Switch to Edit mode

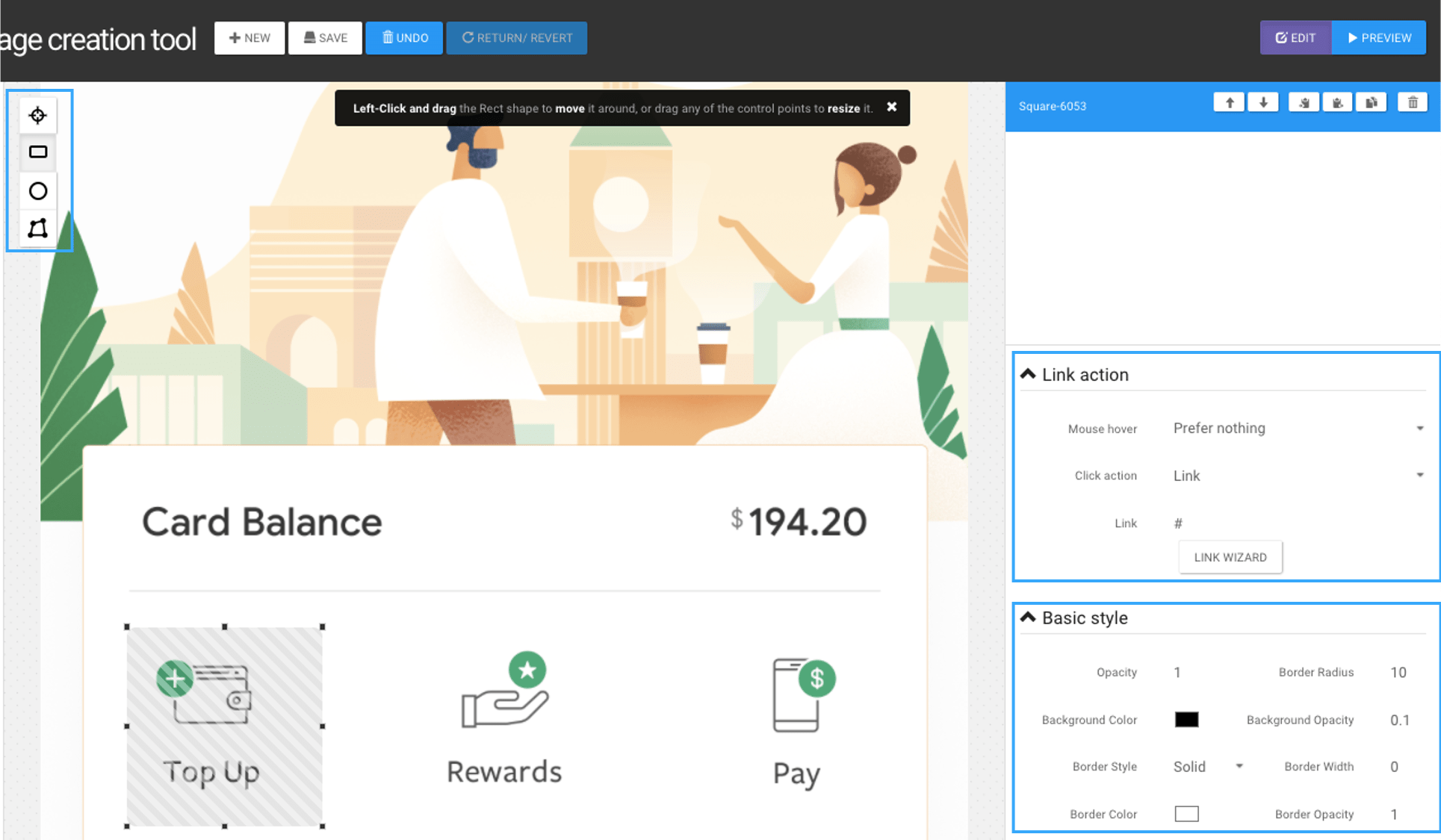pyautogui.click(x=1295, y=37)
